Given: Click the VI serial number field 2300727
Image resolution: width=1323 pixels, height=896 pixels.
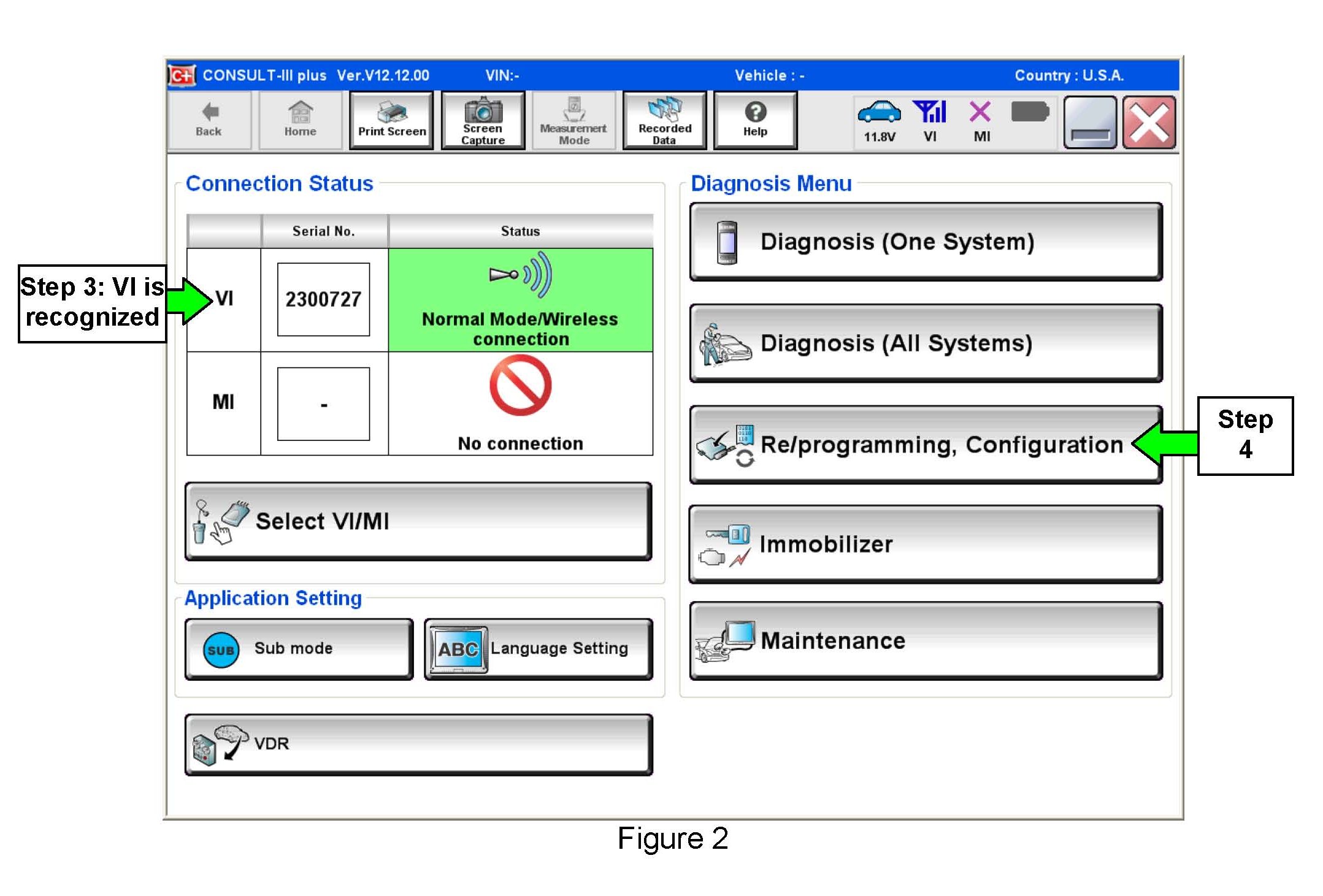Looking at the screenshot, I should click(323, 299).
